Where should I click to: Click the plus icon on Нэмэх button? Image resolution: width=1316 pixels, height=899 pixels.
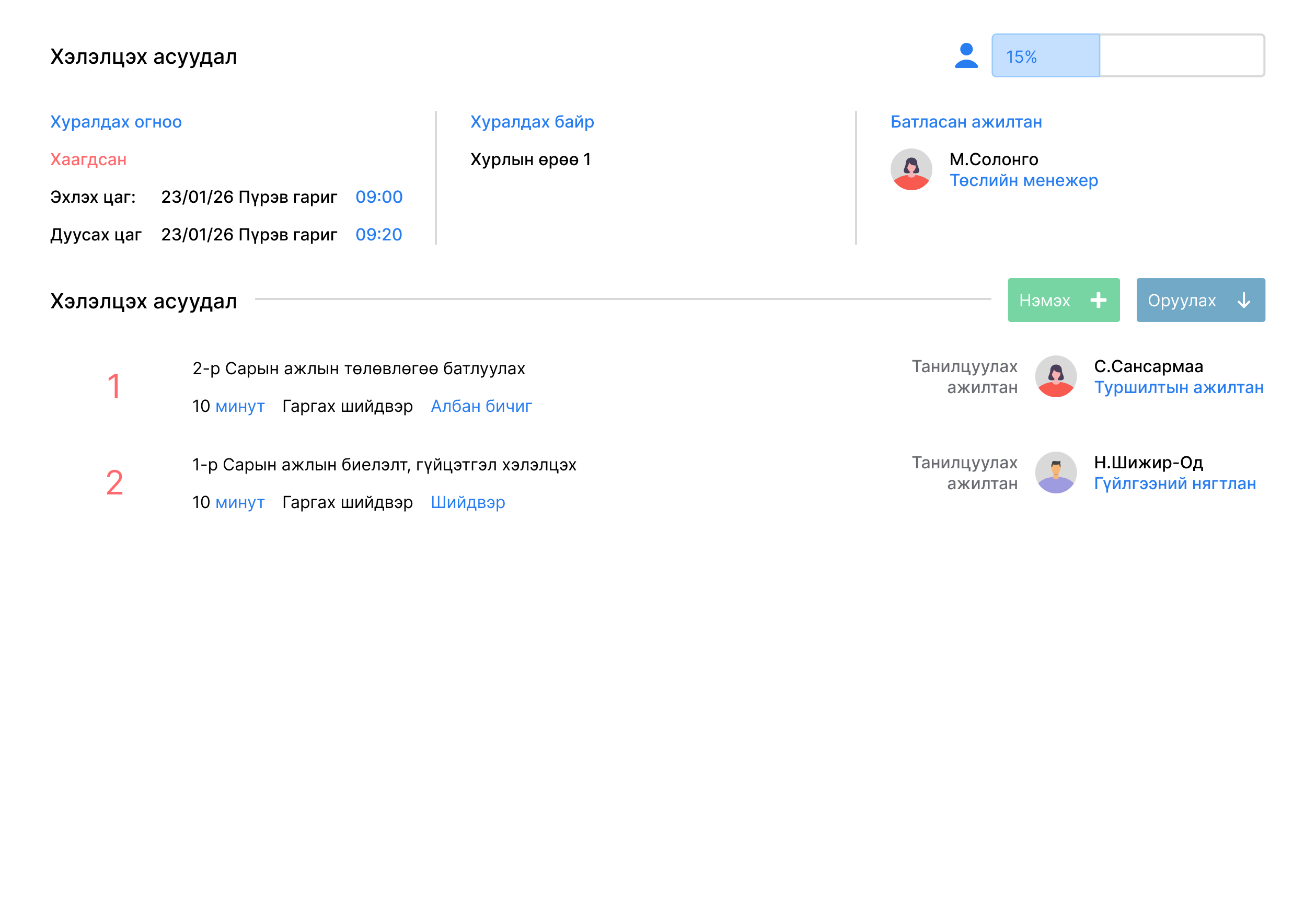(x=1098, y=300)
